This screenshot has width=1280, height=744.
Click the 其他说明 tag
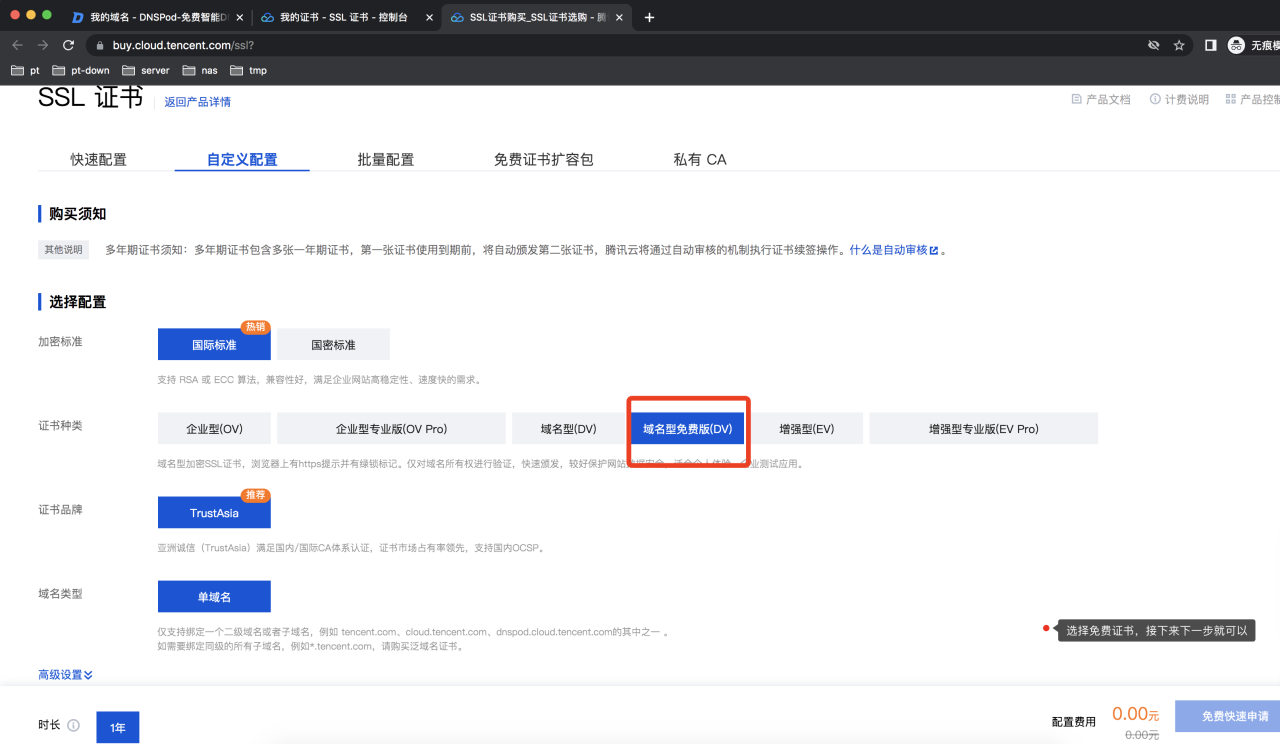click(63, 250)
